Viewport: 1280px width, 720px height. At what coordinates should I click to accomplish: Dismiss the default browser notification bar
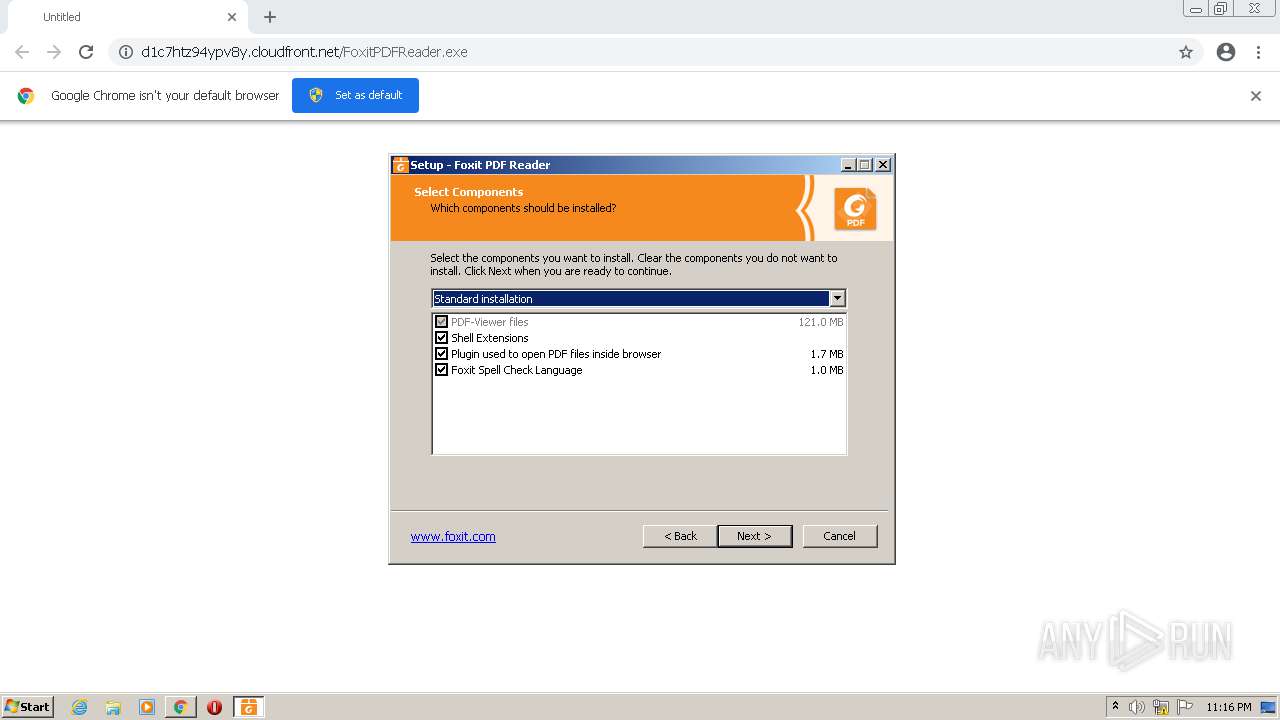pyautogui.click(x=1256, y=96)
